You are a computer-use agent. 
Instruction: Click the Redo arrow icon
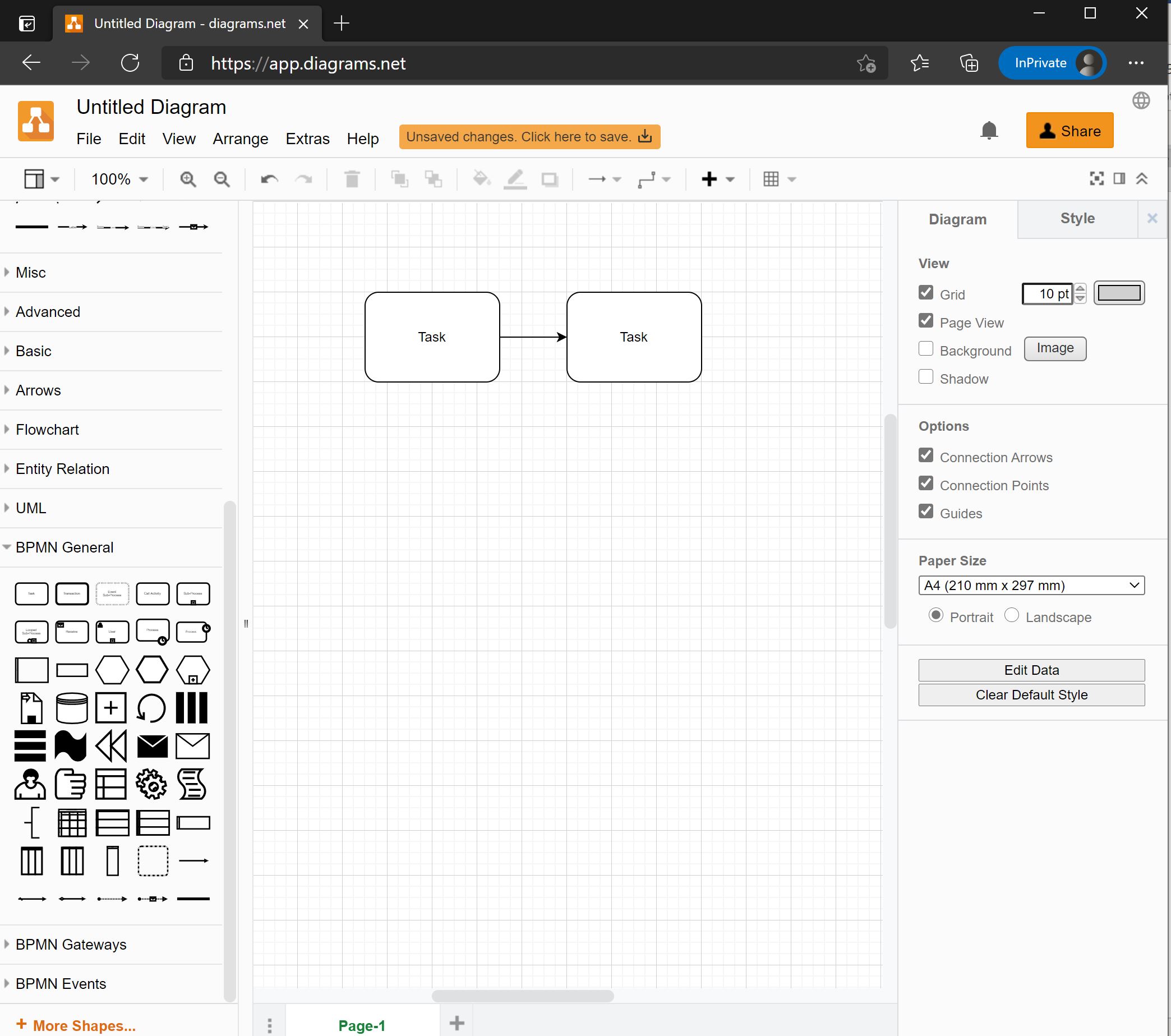303,179
